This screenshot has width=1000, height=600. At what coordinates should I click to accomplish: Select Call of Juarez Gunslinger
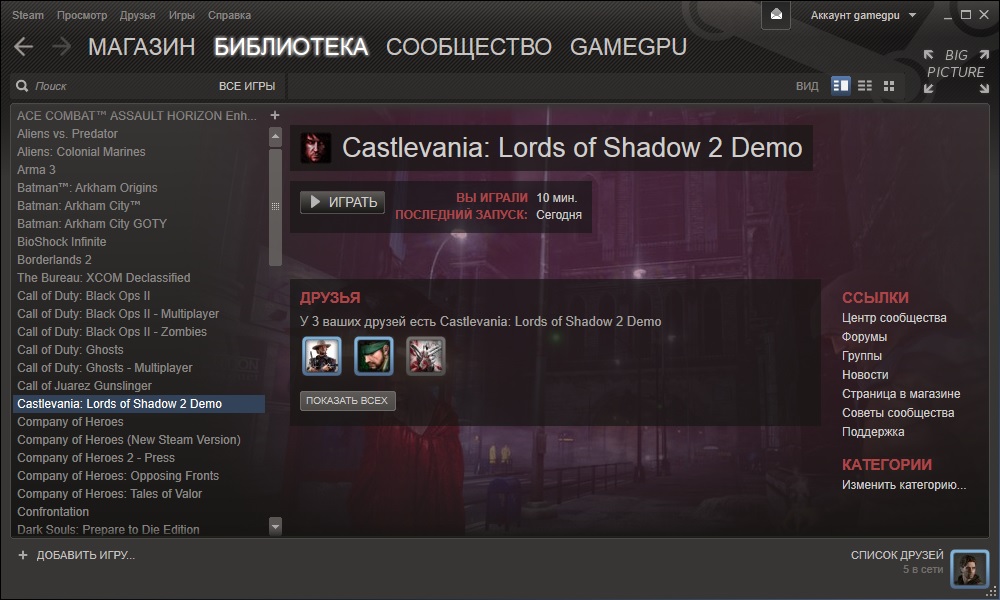point(139,386)
